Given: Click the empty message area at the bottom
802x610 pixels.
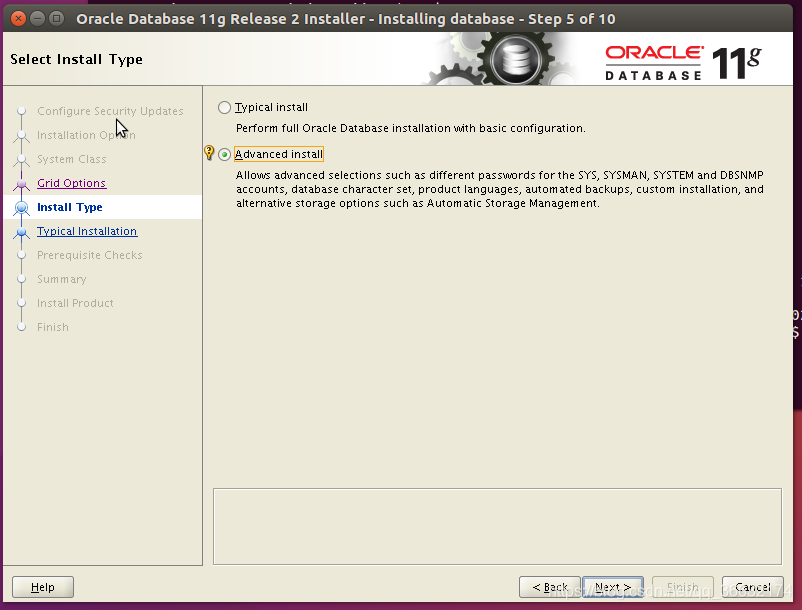Looking at the screenshot, I should click(497, 527).
